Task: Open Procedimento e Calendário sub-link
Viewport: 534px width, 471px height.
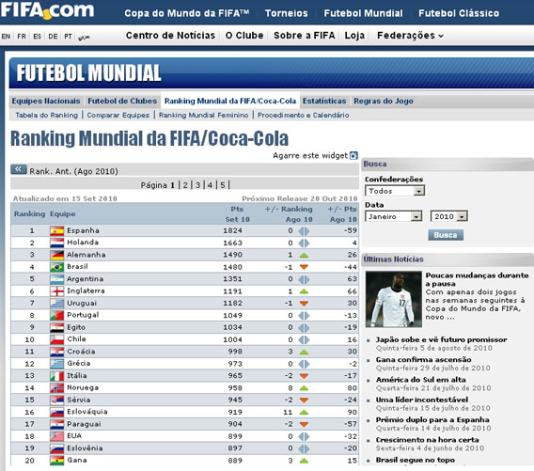Action: (303, 115)
